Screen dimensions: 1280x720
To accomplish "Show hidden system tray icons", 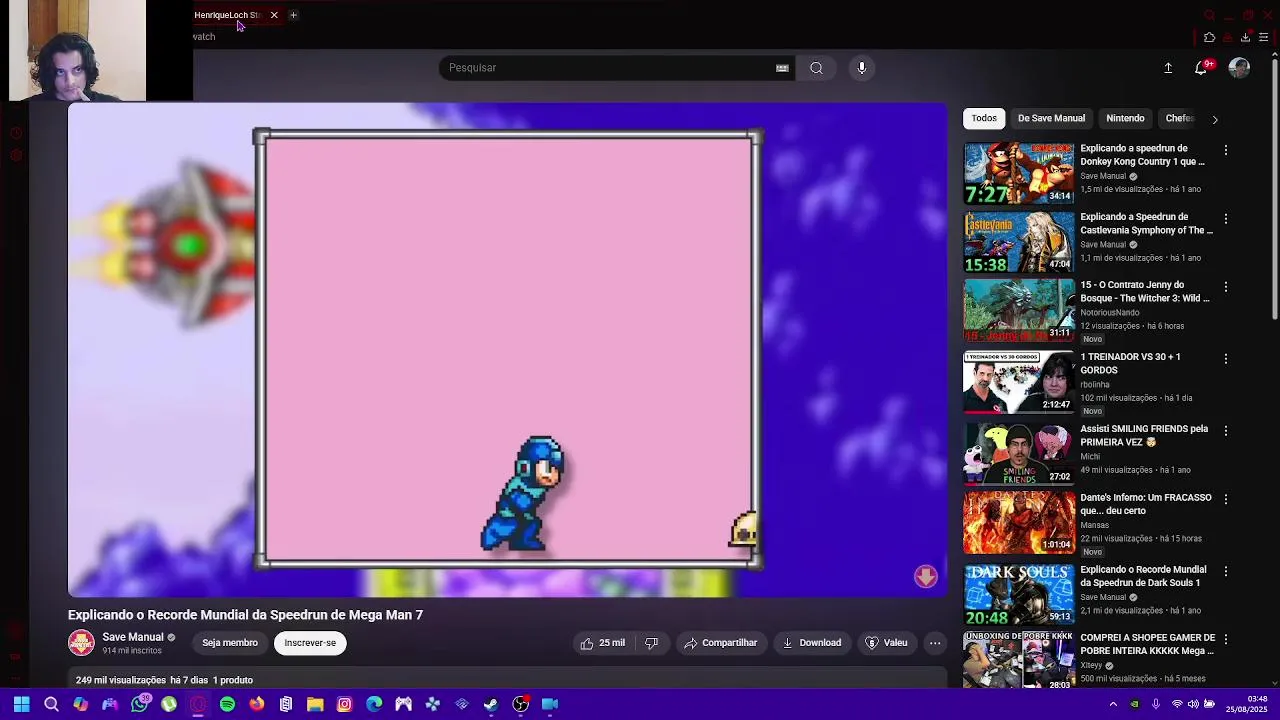I will tap(1113, 704).
